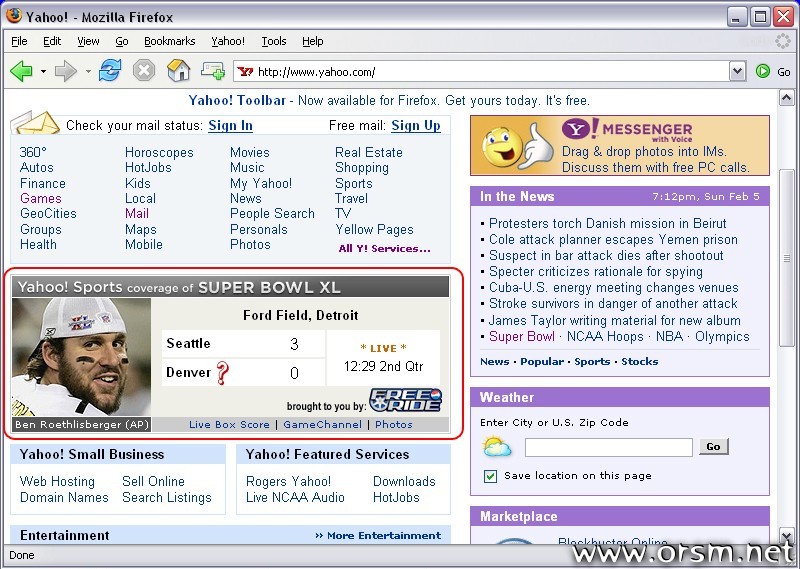The image size is (800, 569).
Task: Click the Sign In mail link
Action: click(x=231, y=126)
